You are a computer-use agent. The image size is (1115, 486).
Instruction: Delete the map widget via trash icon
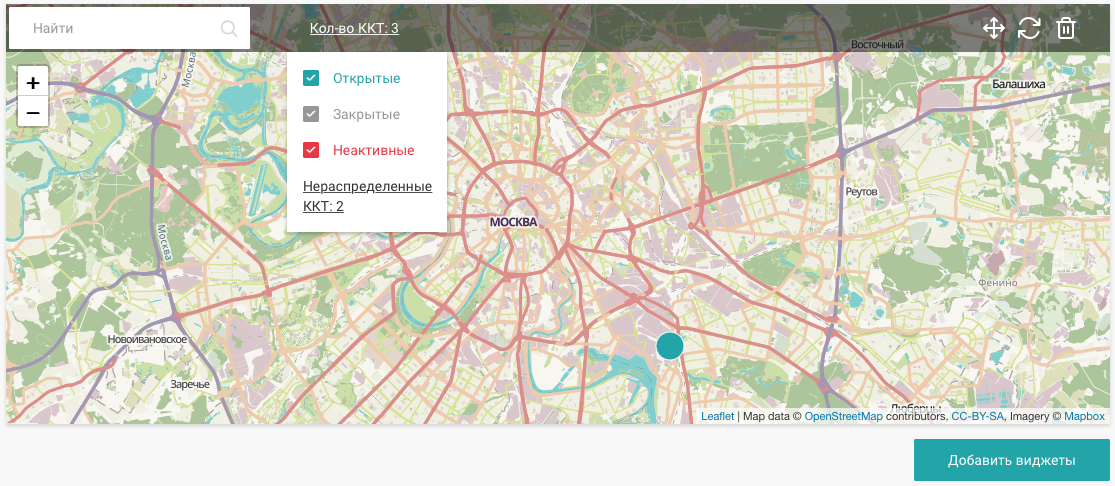pos(1065,28)
